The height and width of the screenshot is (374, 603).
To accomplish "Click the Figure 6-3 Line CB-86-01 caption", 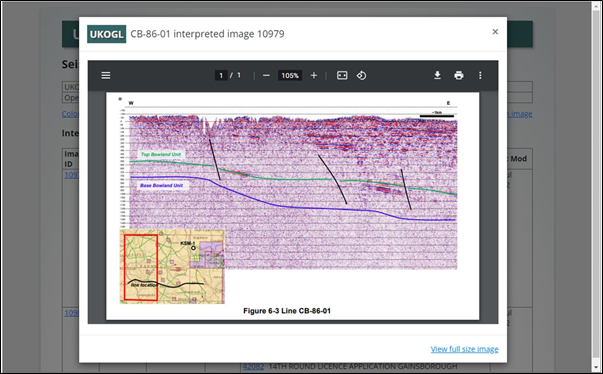I will (287, 311).
